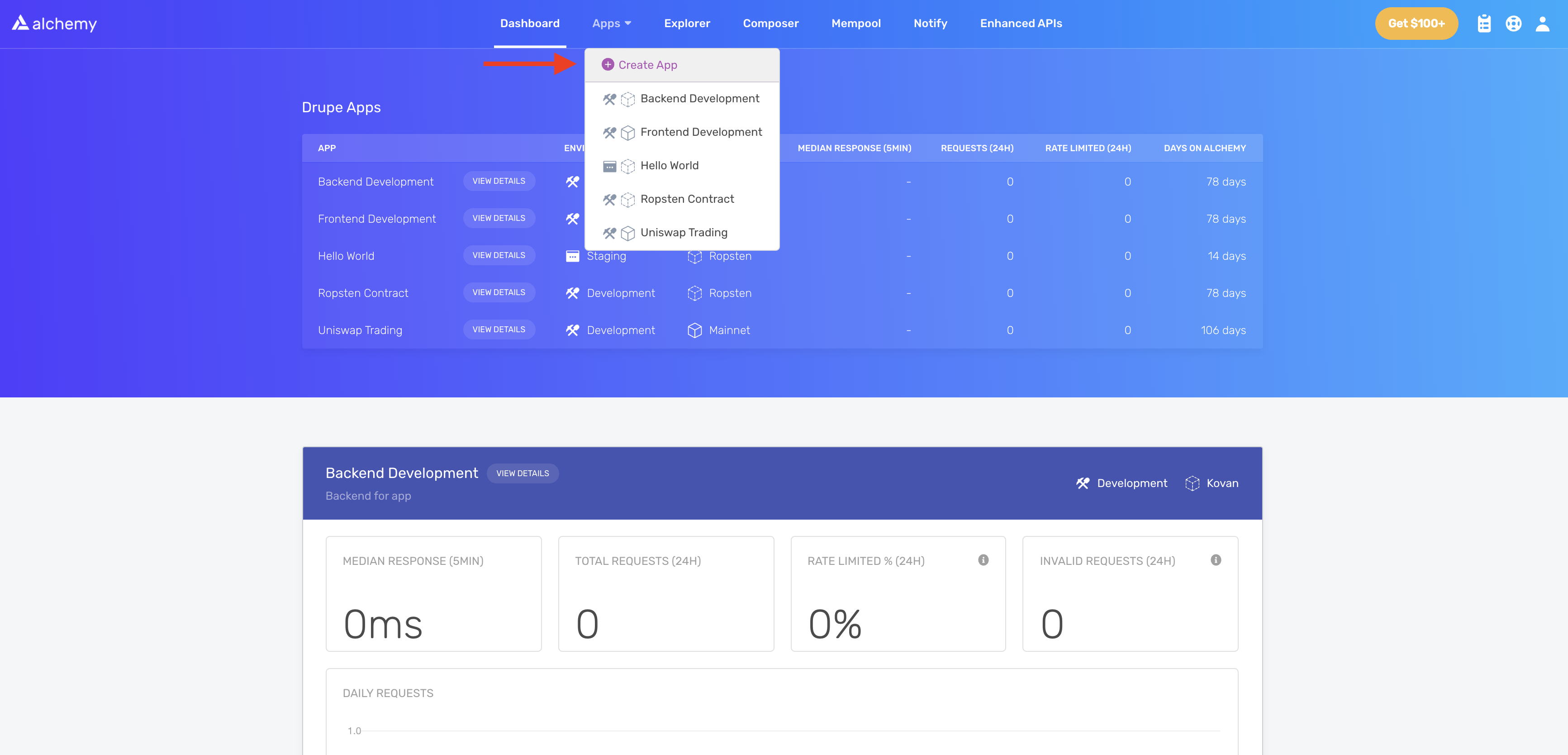View details for Backend Development table row

pos(499,182)
